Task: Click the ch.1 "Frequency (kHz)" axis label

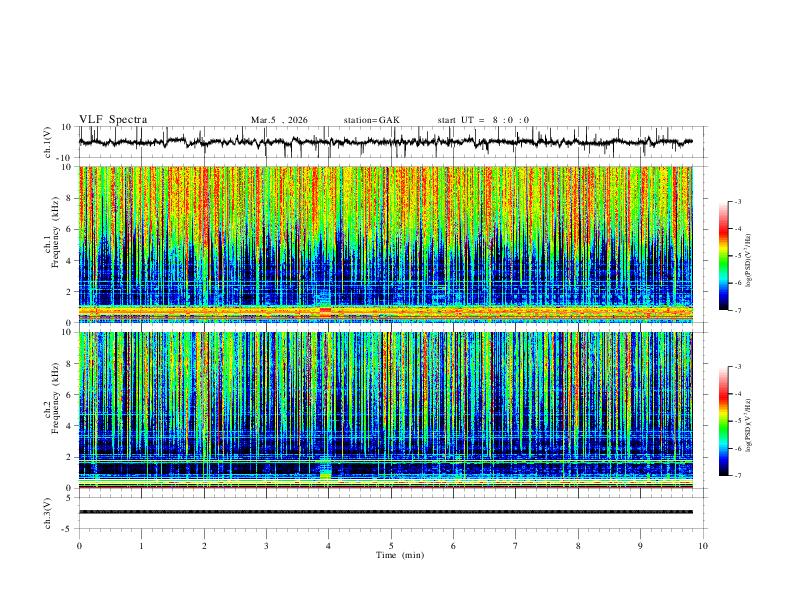Action: [56, 232]
